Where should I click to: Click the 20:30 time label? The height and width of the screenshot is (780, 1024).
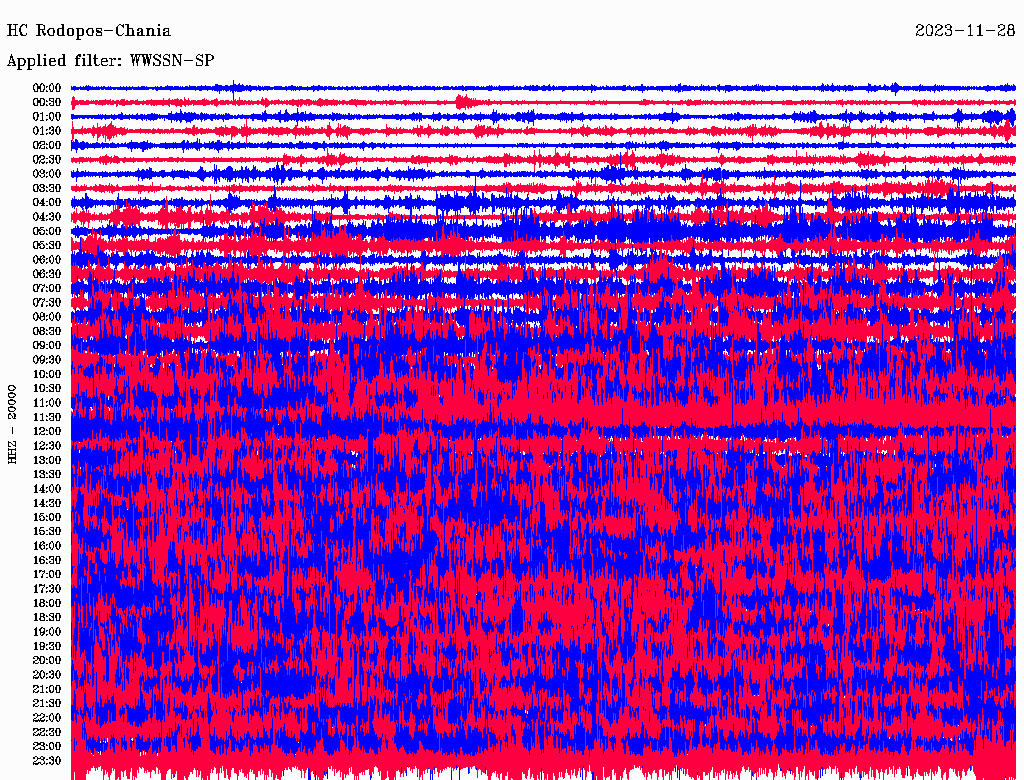(x=47, y=675)
